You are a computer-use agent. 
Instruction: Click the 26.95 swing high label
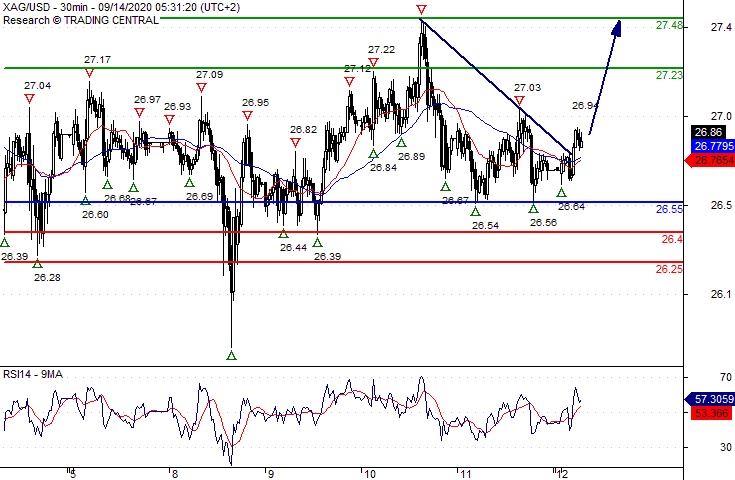[256, 103]
